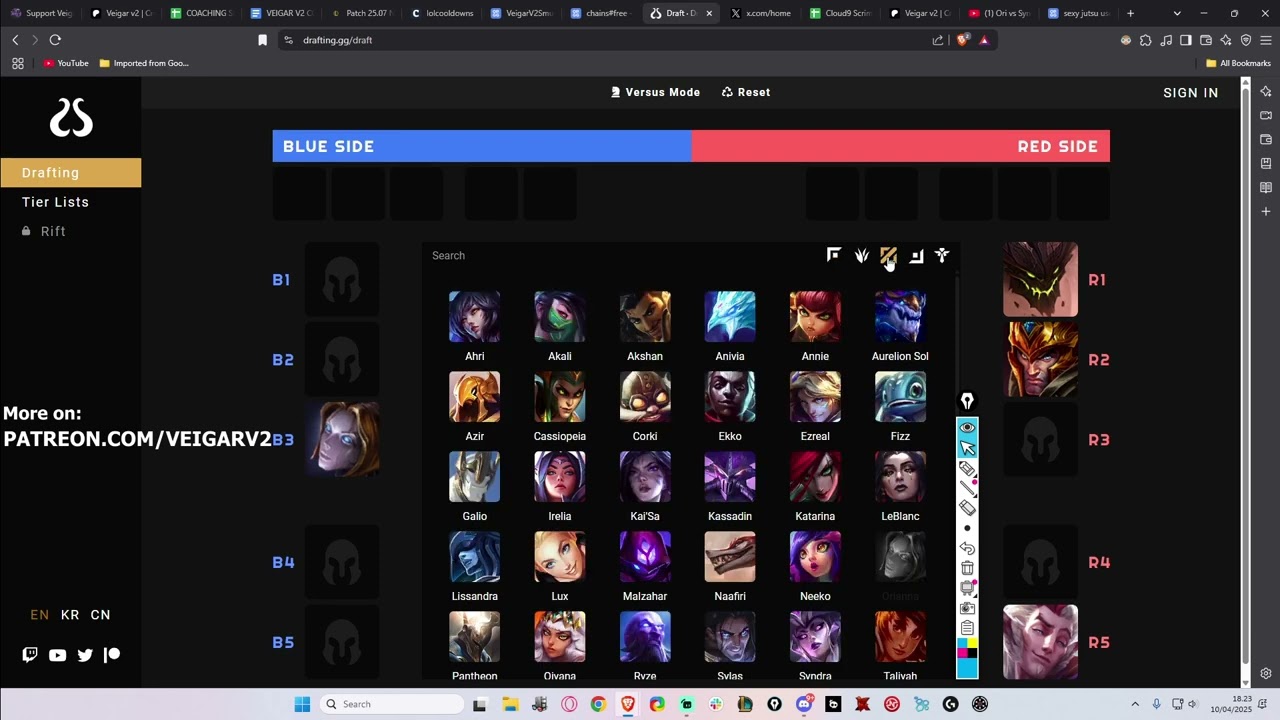This screenshot has width=1280, height=720.
Task: Open the drafting.gg Twitch channel icon
Action: [30, 655]
